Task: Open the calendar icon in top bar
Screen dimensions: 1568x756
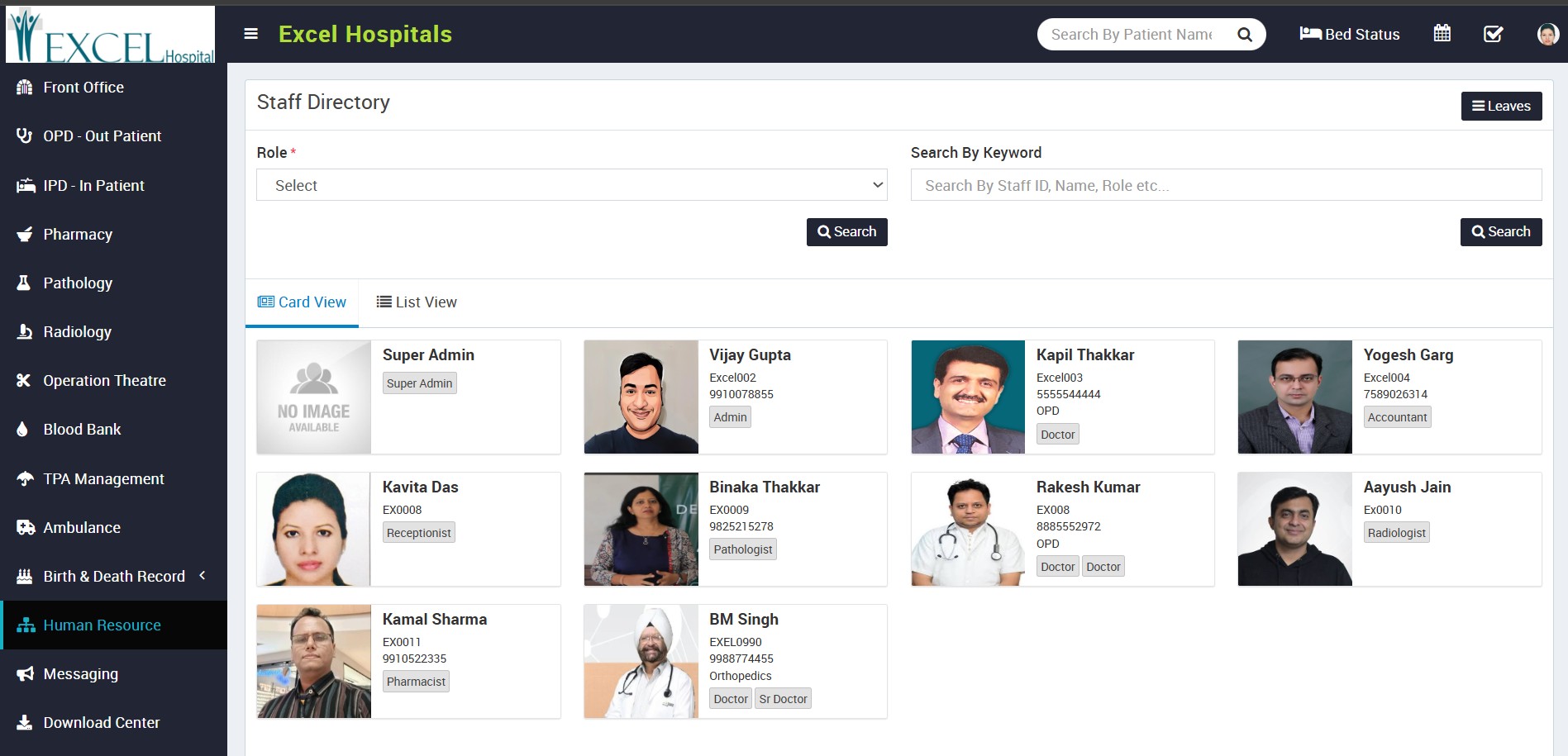Action: point(1442,34)
